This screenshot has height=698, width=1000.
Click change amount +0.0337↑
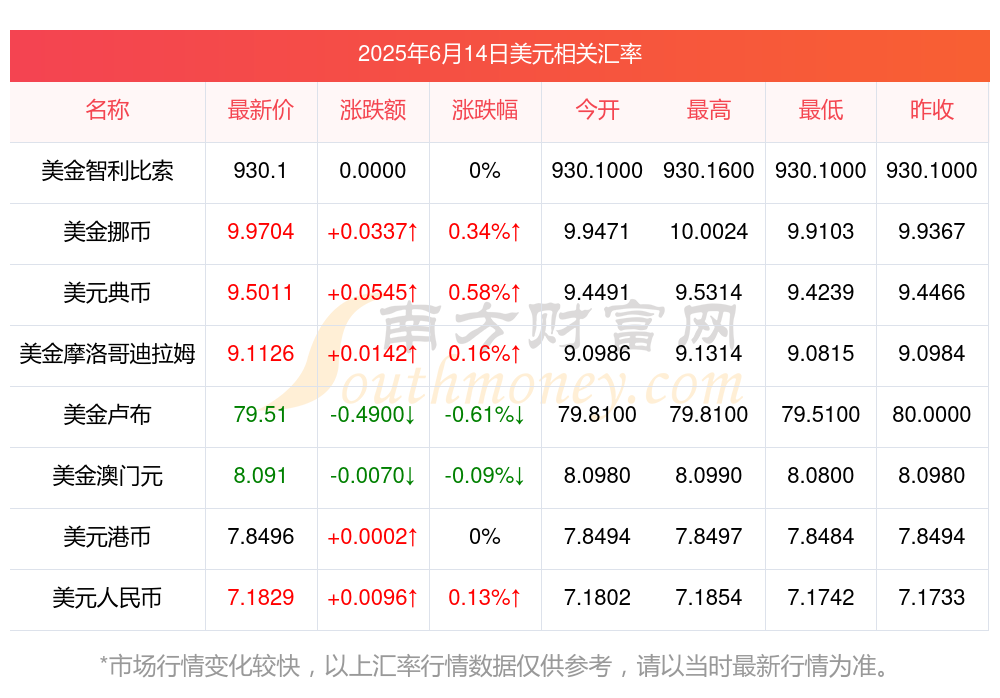click(372, 232)
